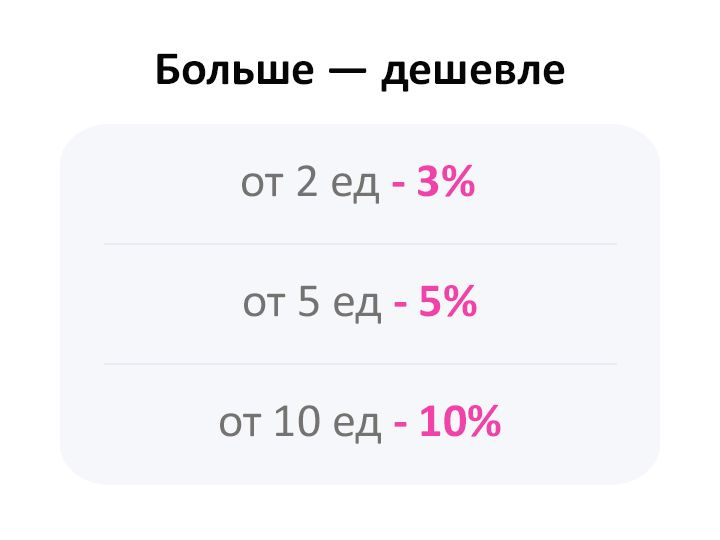Click the gray number 5 in second row
This screenshot has width=720, height=540.
(309, 301)
